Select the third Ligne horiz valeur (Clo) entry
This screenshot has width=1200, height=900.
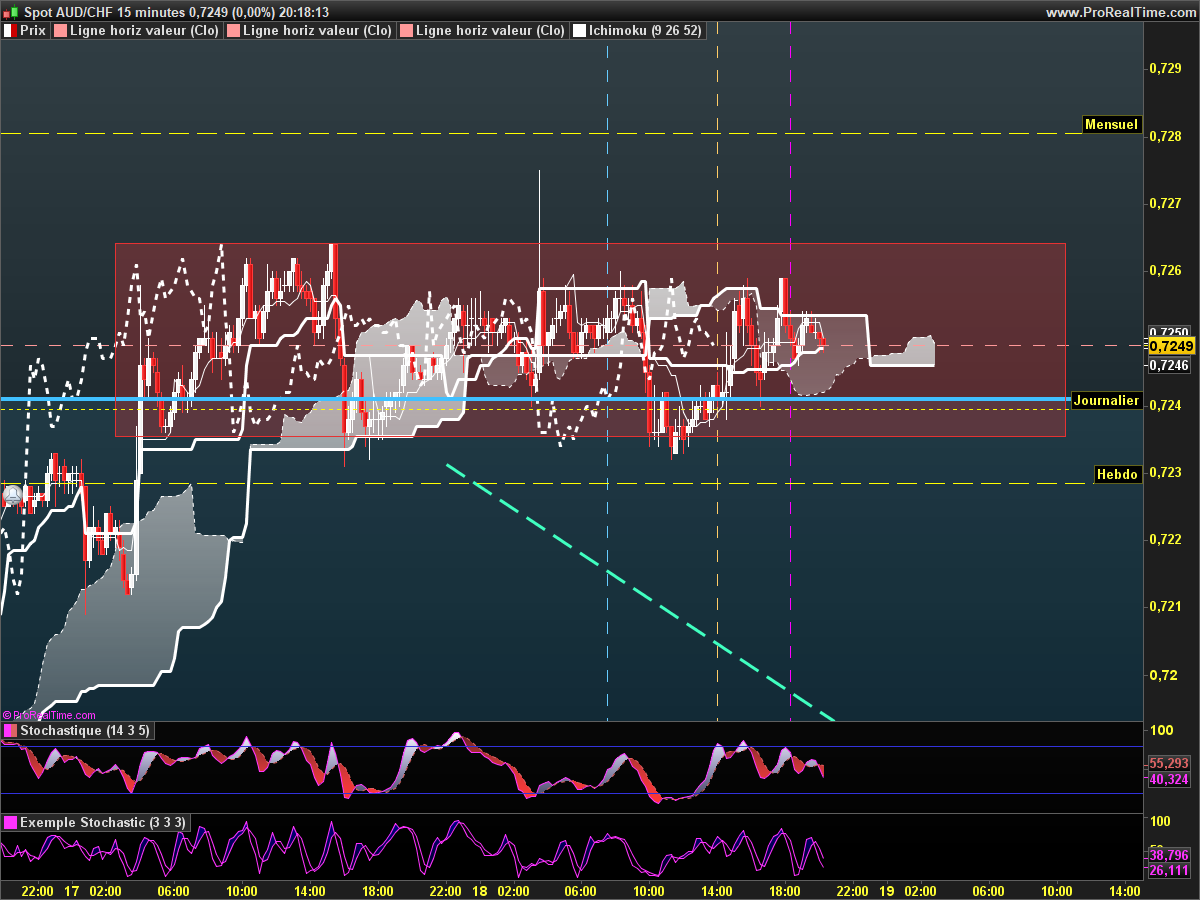point(482,31)
